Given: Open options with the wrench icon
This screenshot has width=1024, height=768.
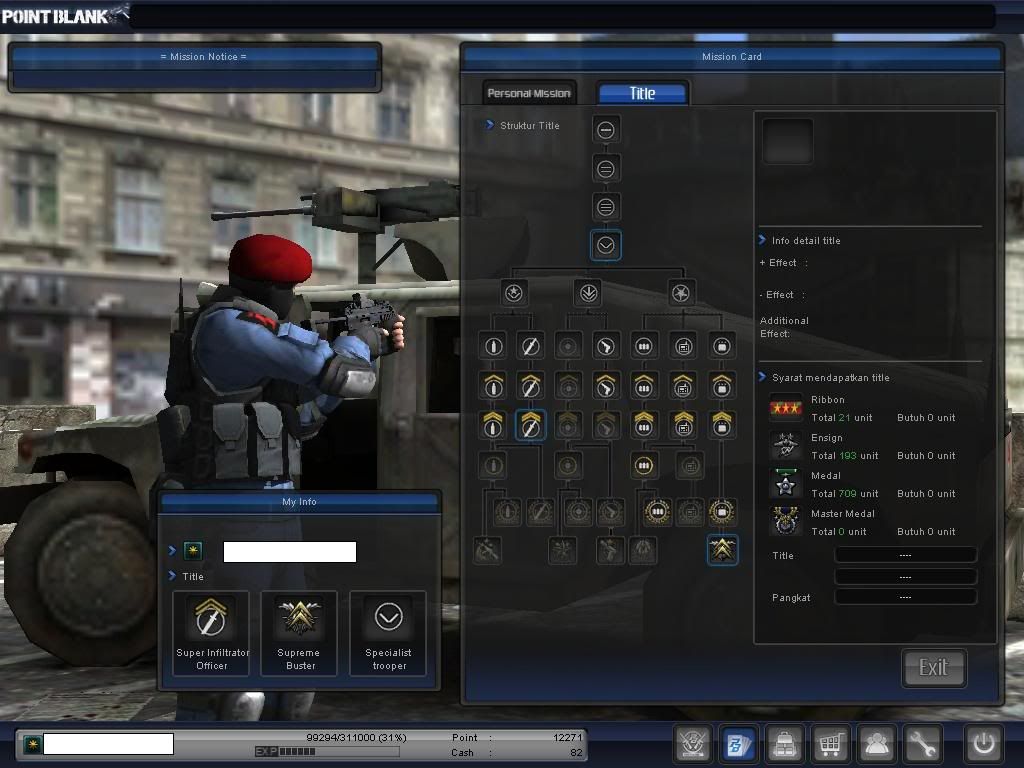Looking at the screenshot, I should 922,744.
